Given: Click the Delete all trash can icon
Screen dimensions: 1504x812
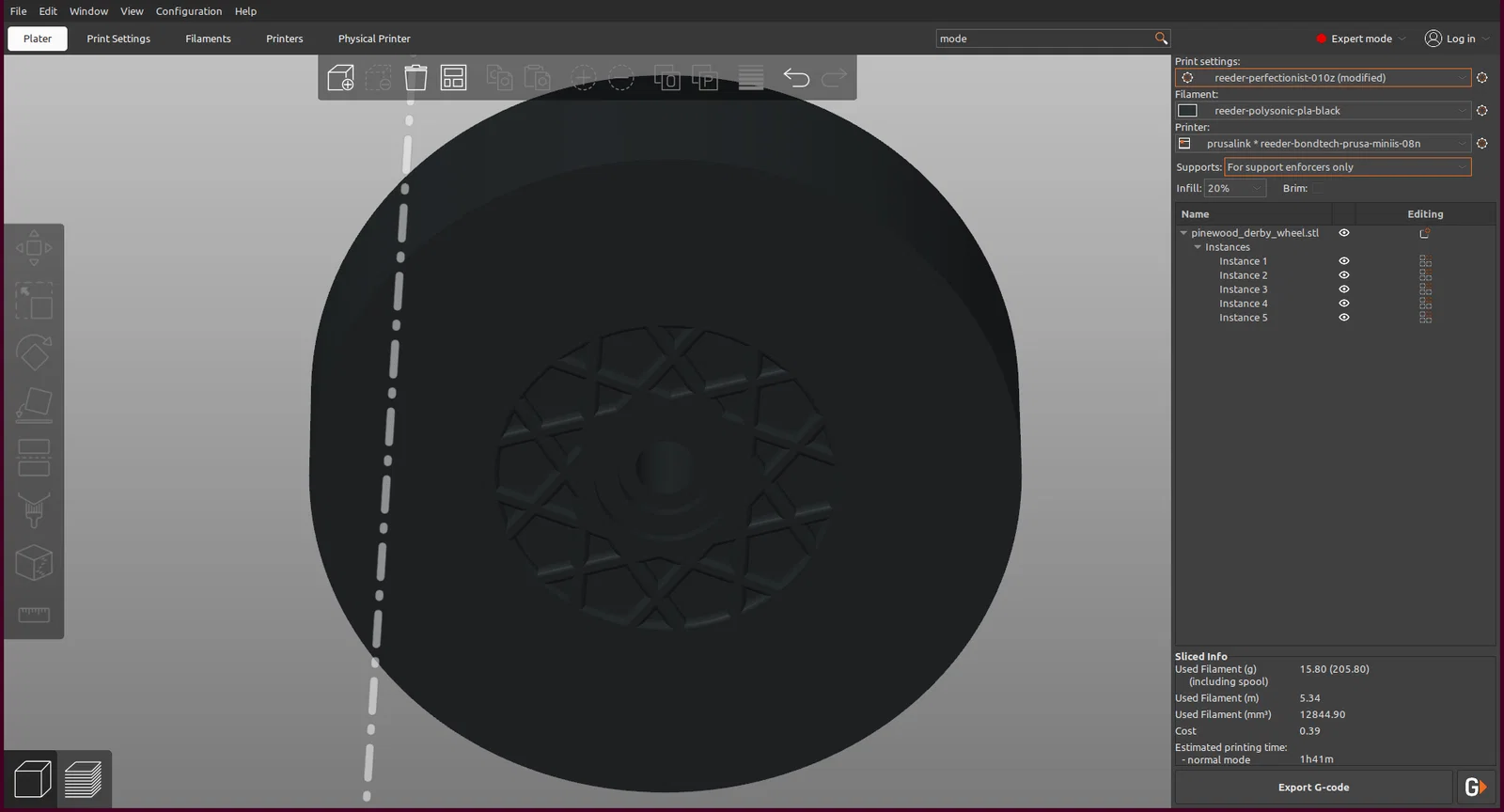Looking at the screenshot, I should click(415, 77).
